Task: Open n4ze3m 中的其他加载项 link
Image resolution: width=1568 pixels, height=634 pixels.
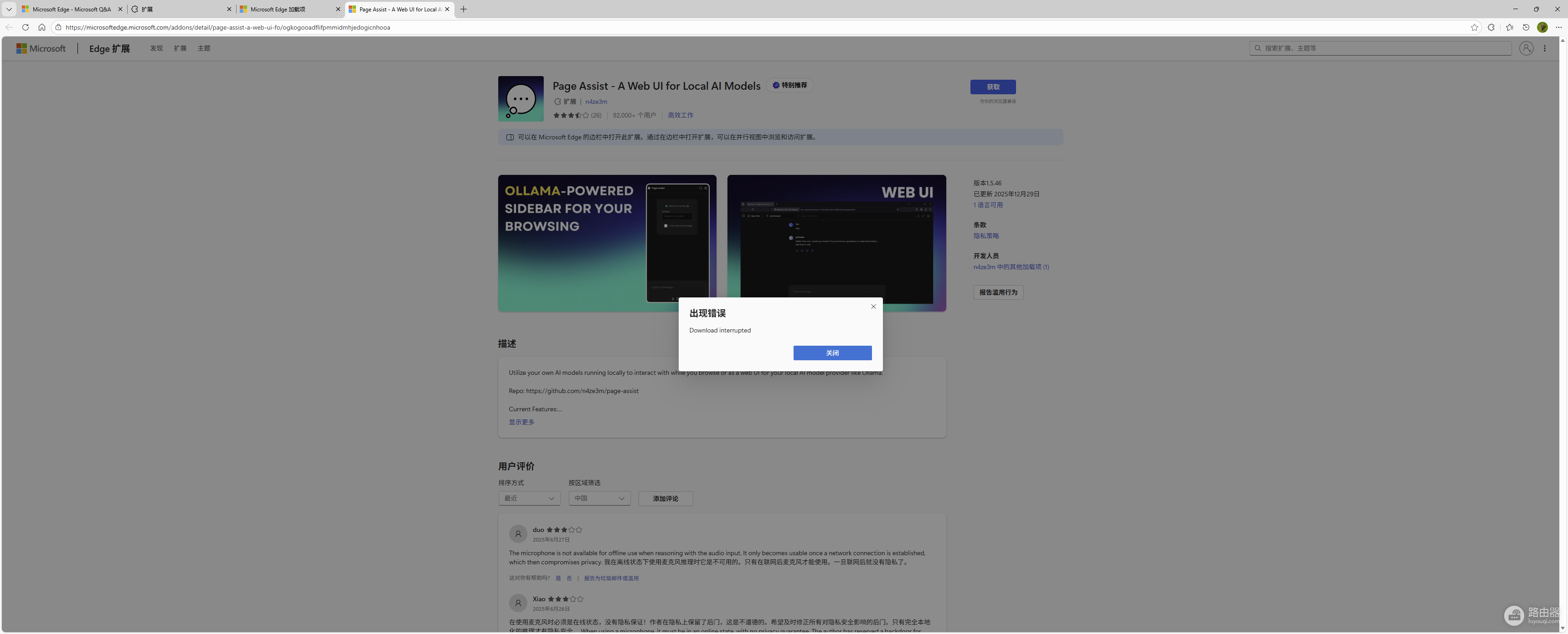Action: pyautogui.click(x=1011, y=266)
